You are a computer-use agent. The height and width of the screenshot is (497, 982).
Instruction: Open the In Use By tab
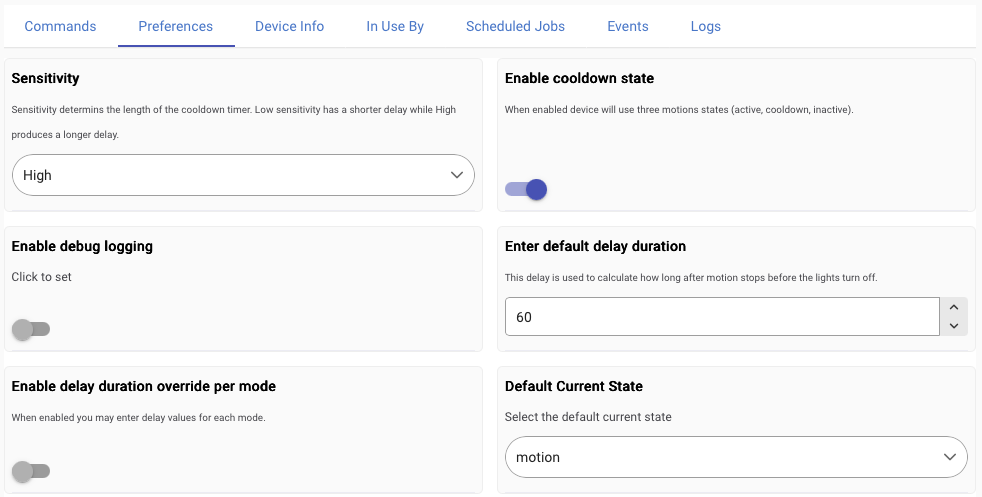(x=395, y=26)
